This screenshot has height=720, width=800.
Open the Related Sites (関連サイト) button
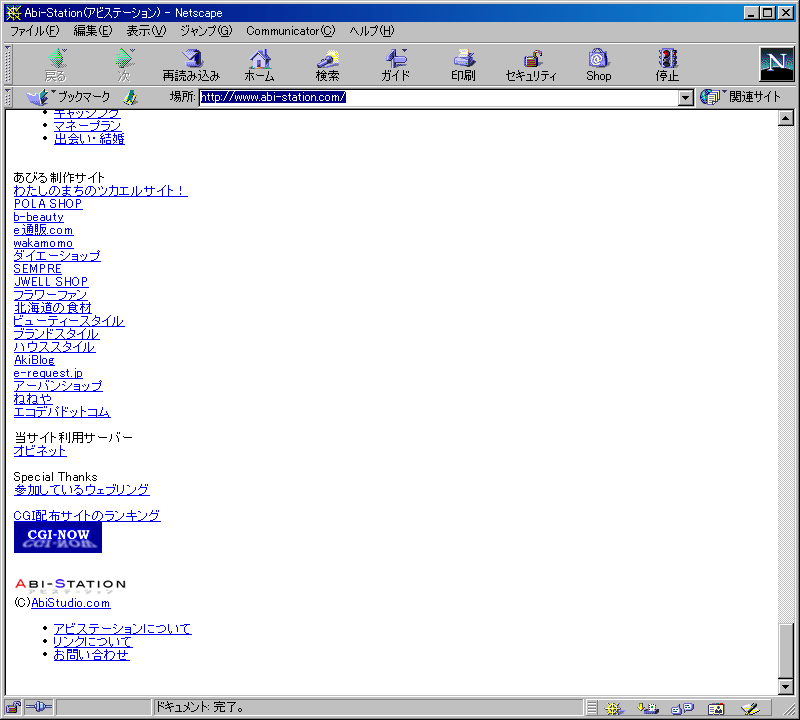tap(740, 96)
